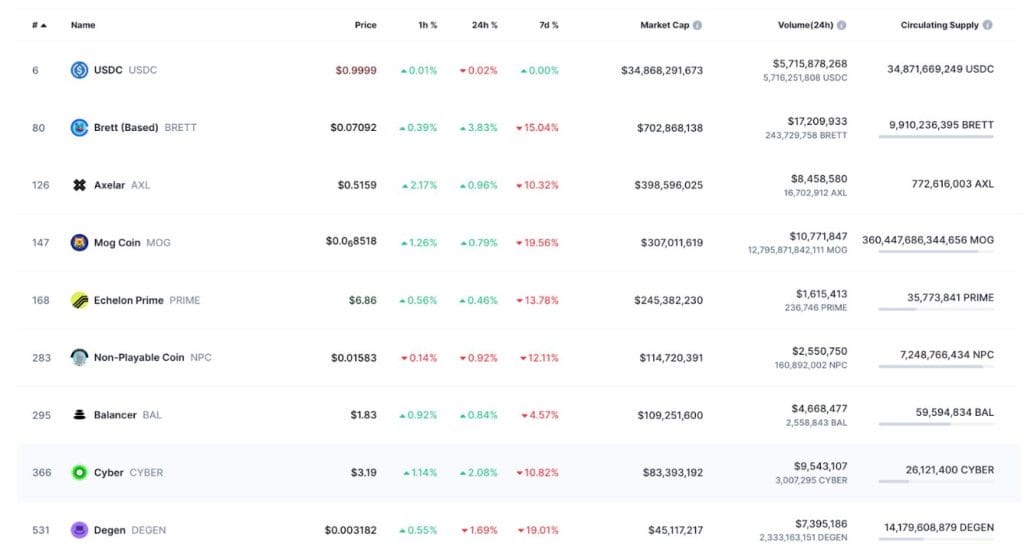This screenshot has height=560, width=1024.
Task: Sort by the 24h % column
Action: click(x=485, y=25)
